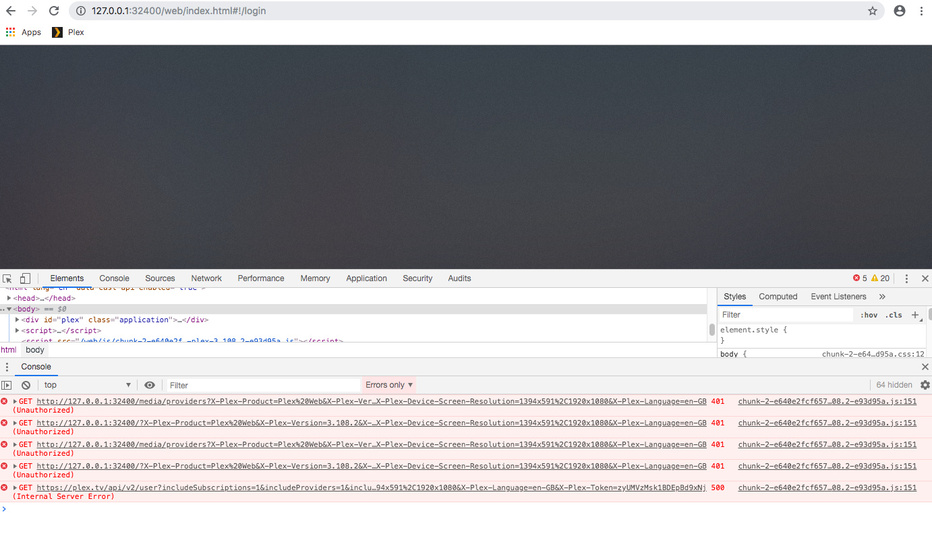This screenshot has width=932, height=536.
Task: Open the Security tab
Action: 417,278
